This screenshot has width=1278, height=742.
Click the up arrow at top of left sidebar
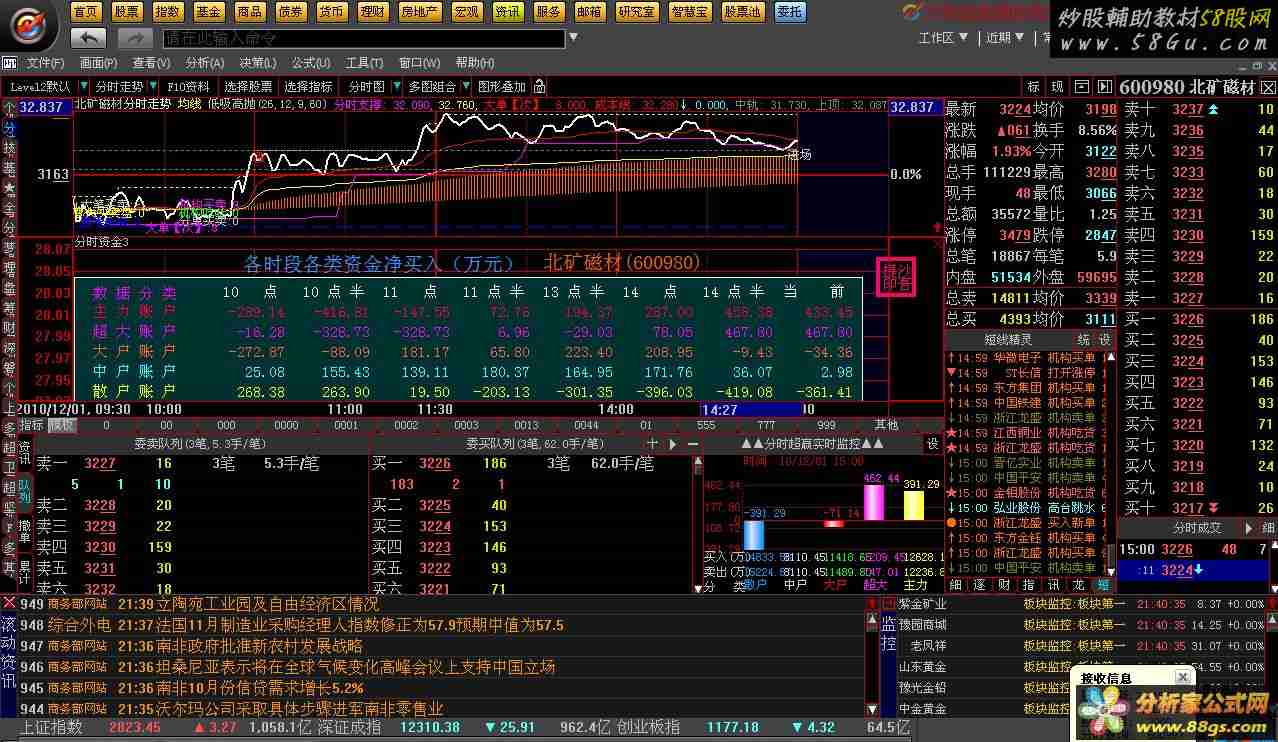[9, 107]
